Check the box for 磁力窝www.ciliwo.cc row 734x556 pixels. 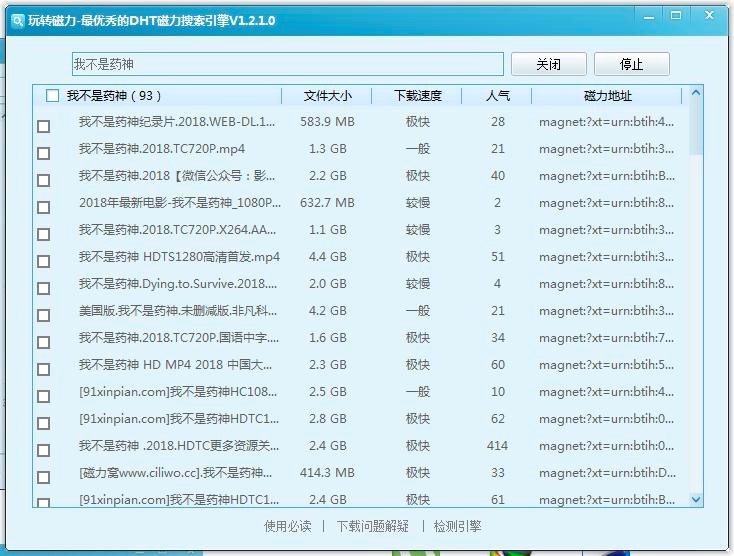tap(44, 478)
